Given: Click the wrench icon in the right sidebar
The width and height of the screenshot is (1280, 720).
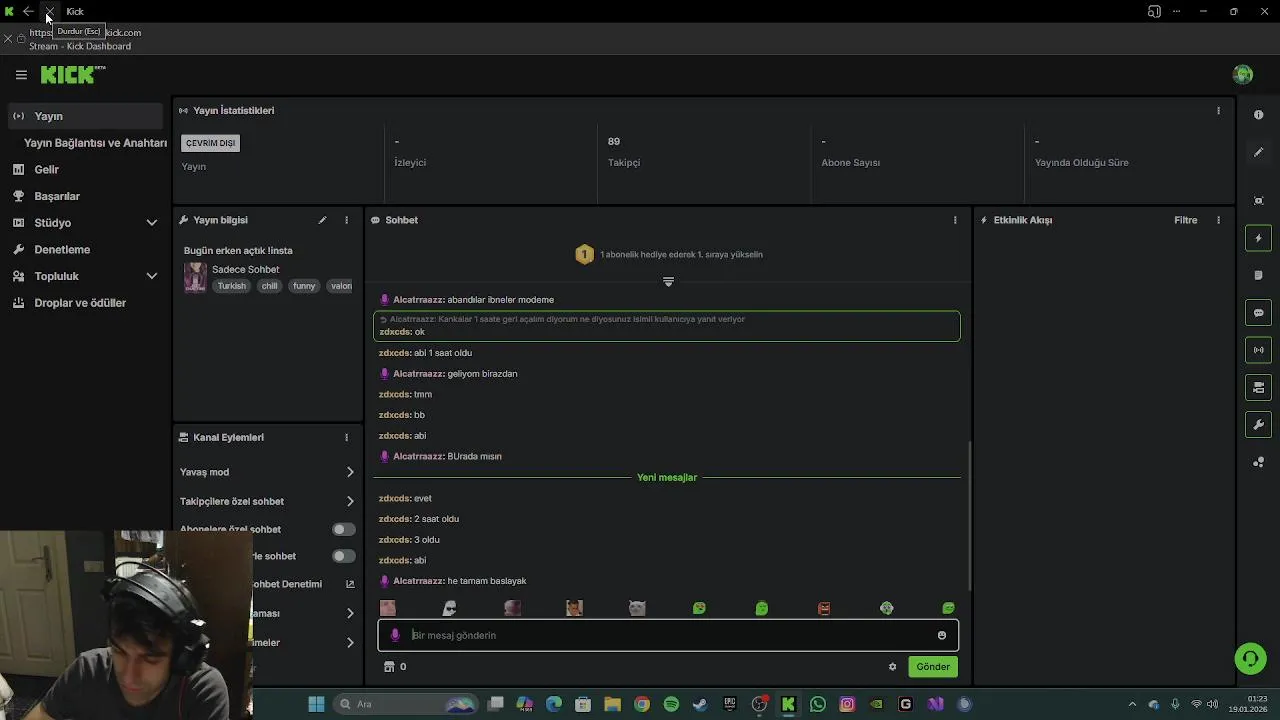Looking at the screenshot, I should pyautogui.click(x=1258, y=425).
